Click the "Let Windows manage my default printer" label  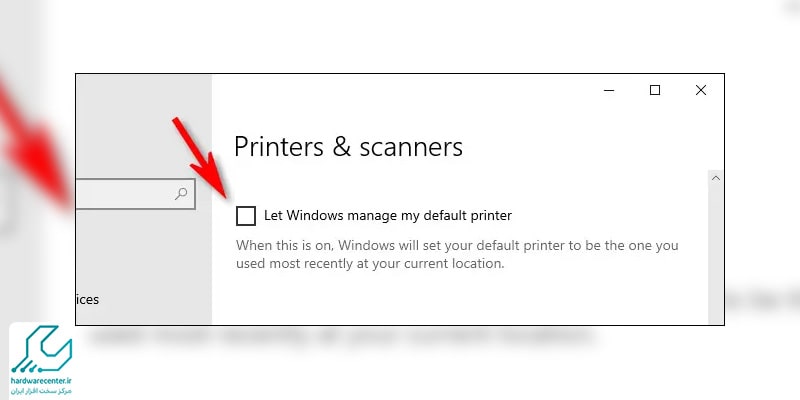388,215
